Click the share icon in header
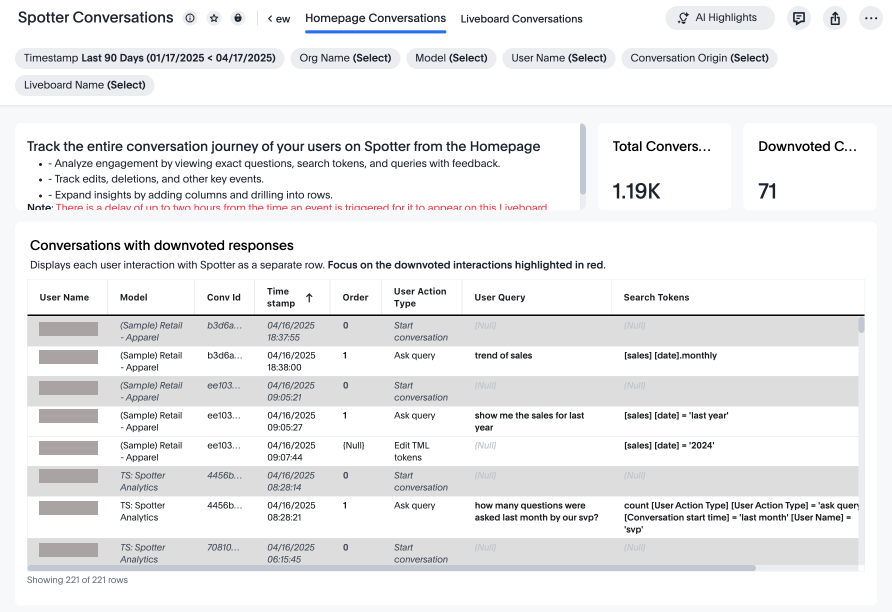This screenshot has width=892, height=612. tap(834, 18)
